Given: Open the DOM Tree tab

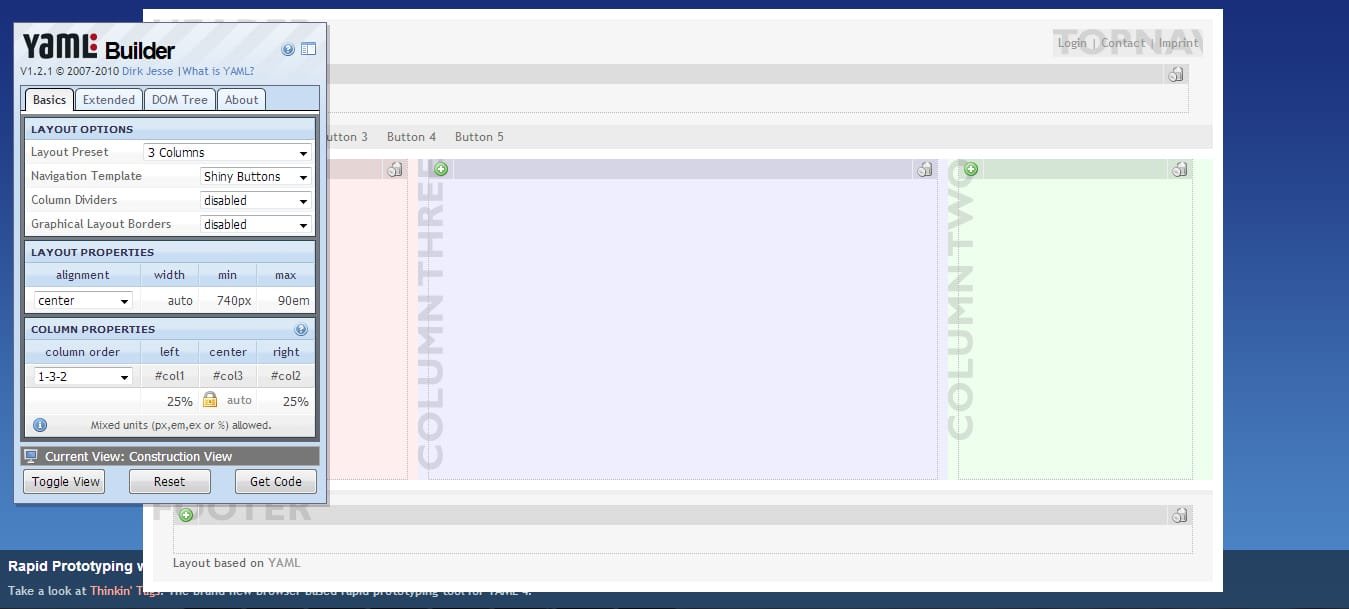Looking at the screenshot, I should 179,99.
